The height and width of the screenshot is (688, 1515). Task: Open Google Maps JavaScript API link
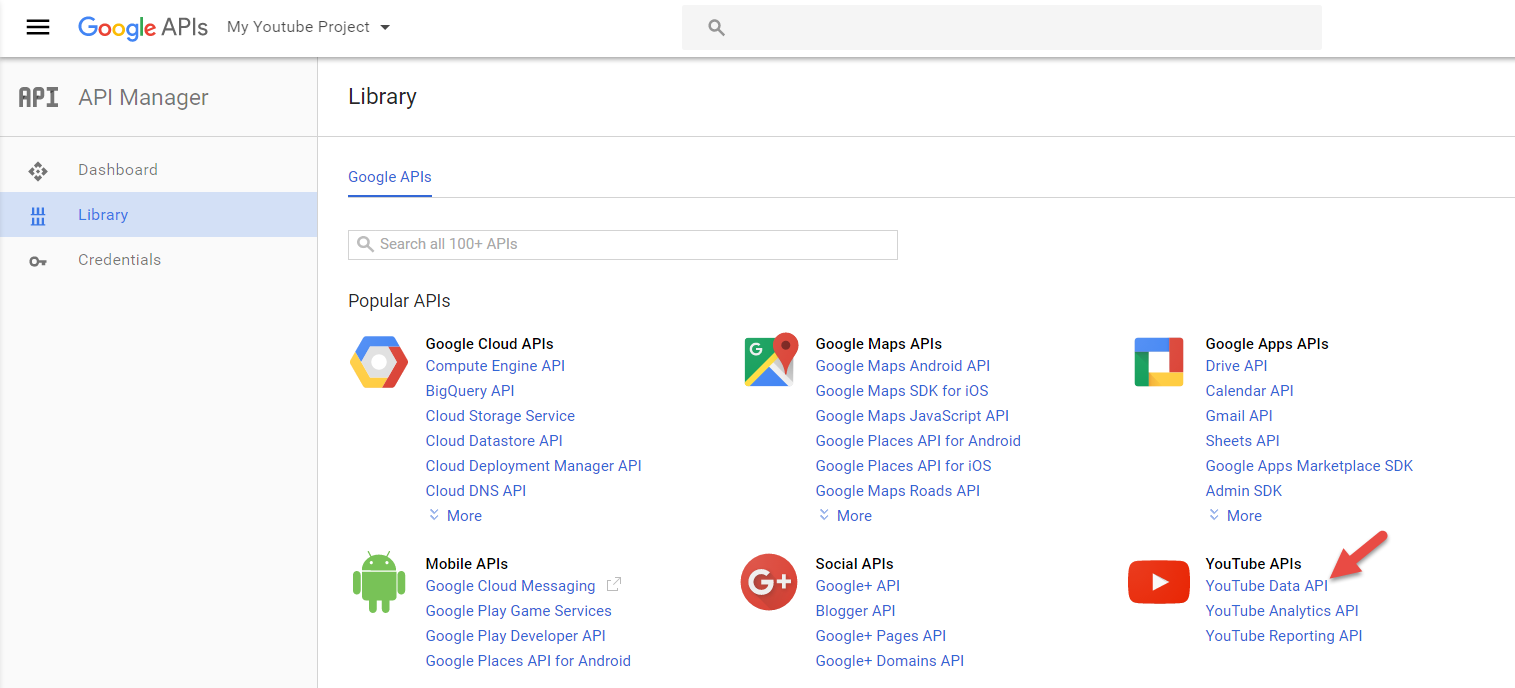coord(913,416)
